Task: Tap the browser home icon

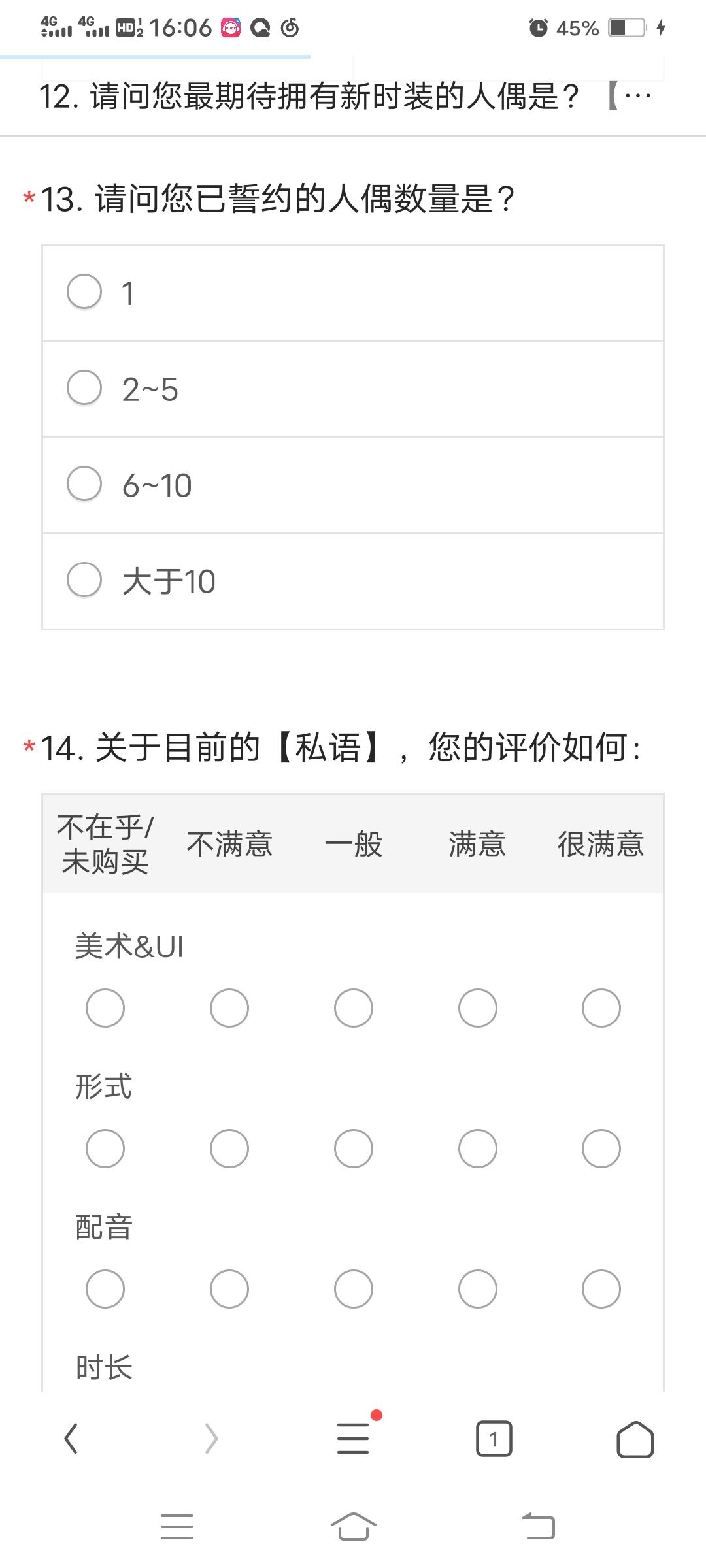Action: click(635, 1439)
